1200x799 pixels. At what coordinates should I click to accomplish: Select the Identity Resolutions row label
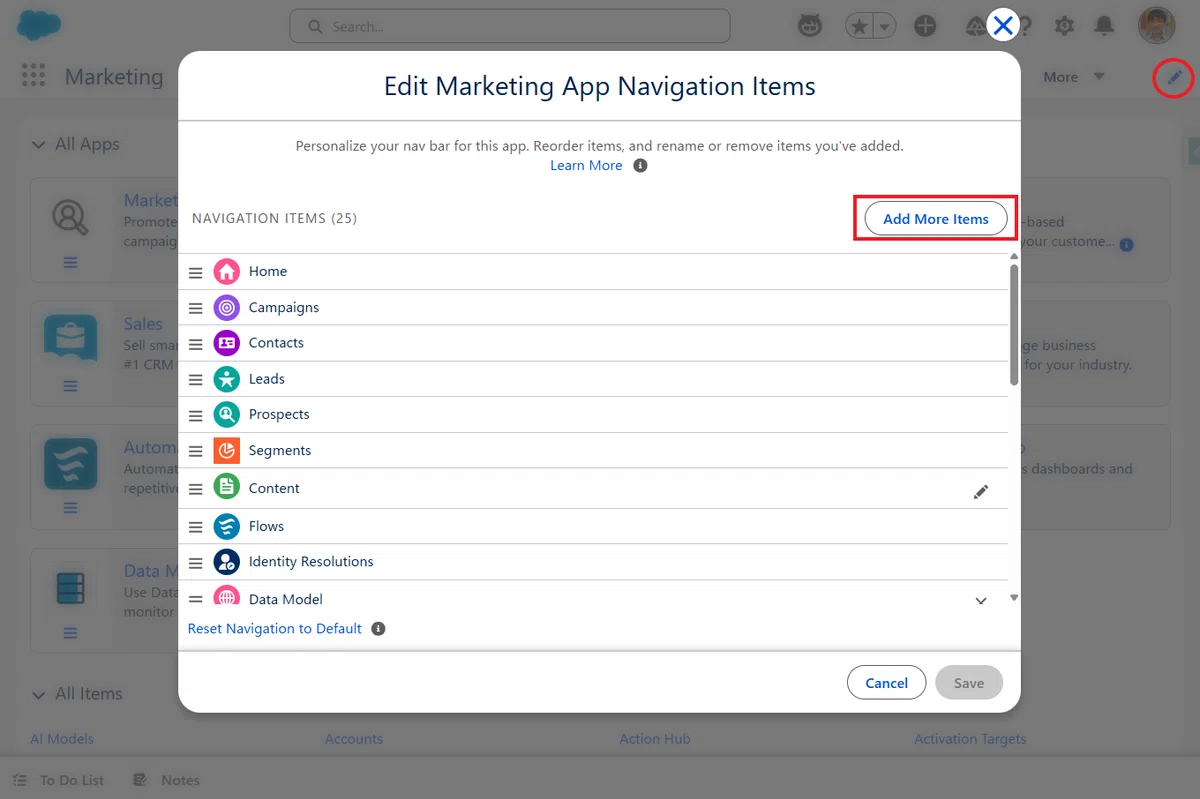pos(311,562)
